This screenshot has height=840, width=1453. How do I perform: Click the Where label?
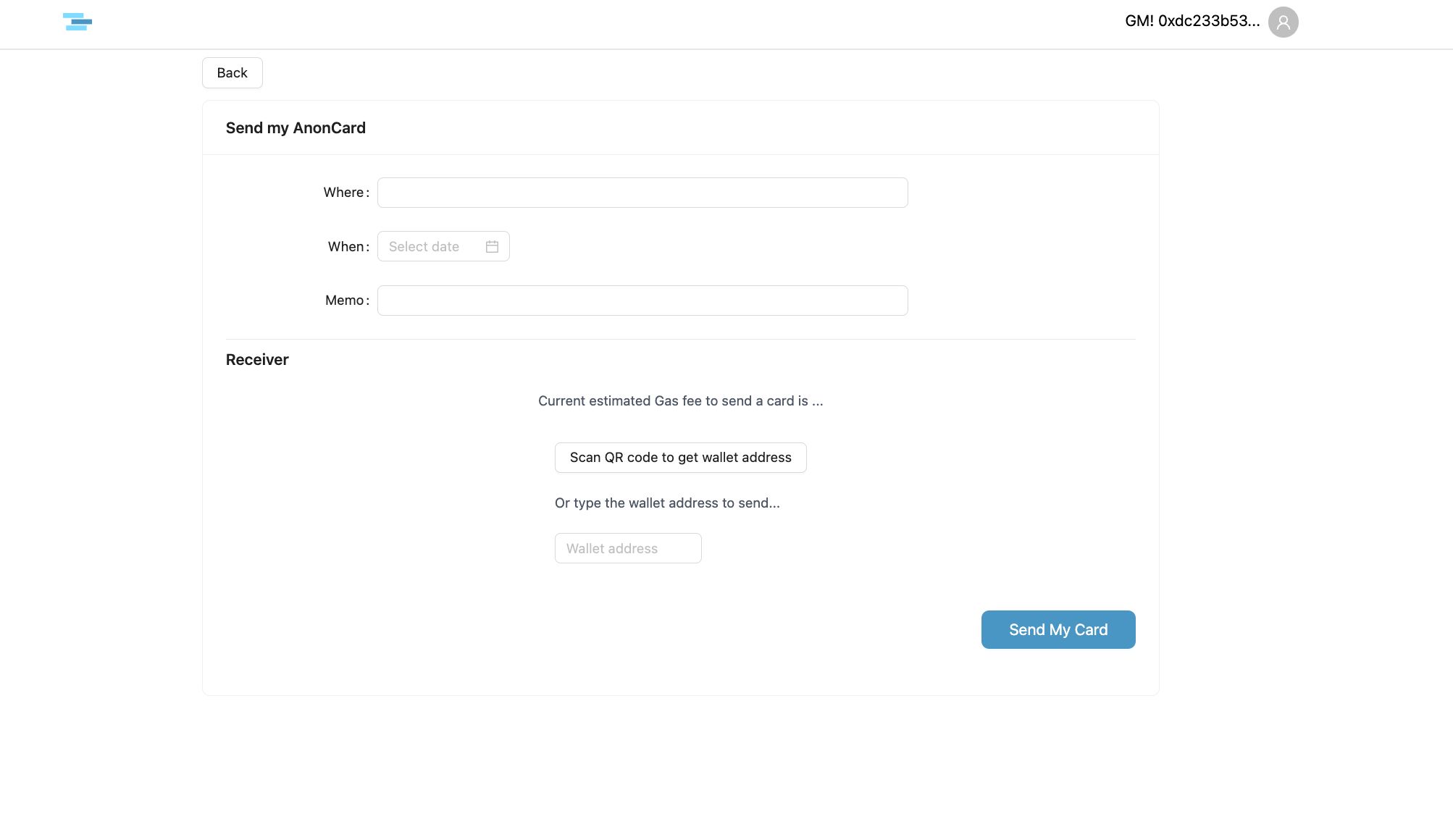click(346, 193)
